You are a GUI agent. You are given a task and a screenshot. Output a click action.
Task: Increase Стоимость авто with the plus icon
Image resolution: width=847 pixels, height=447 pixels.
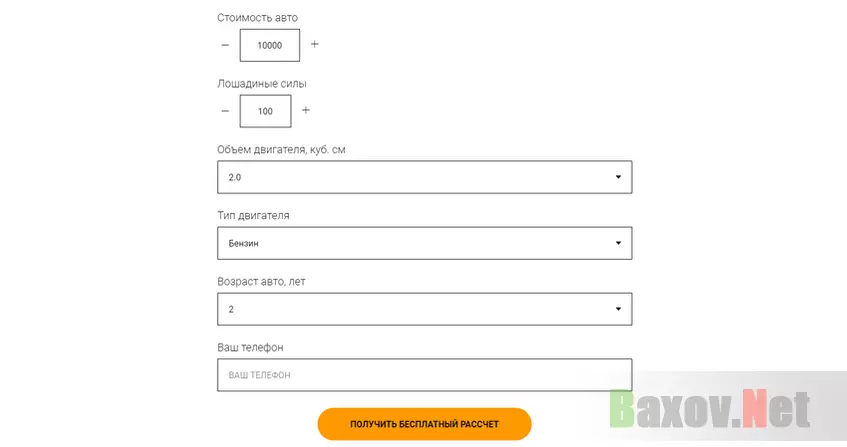point(314,44)
